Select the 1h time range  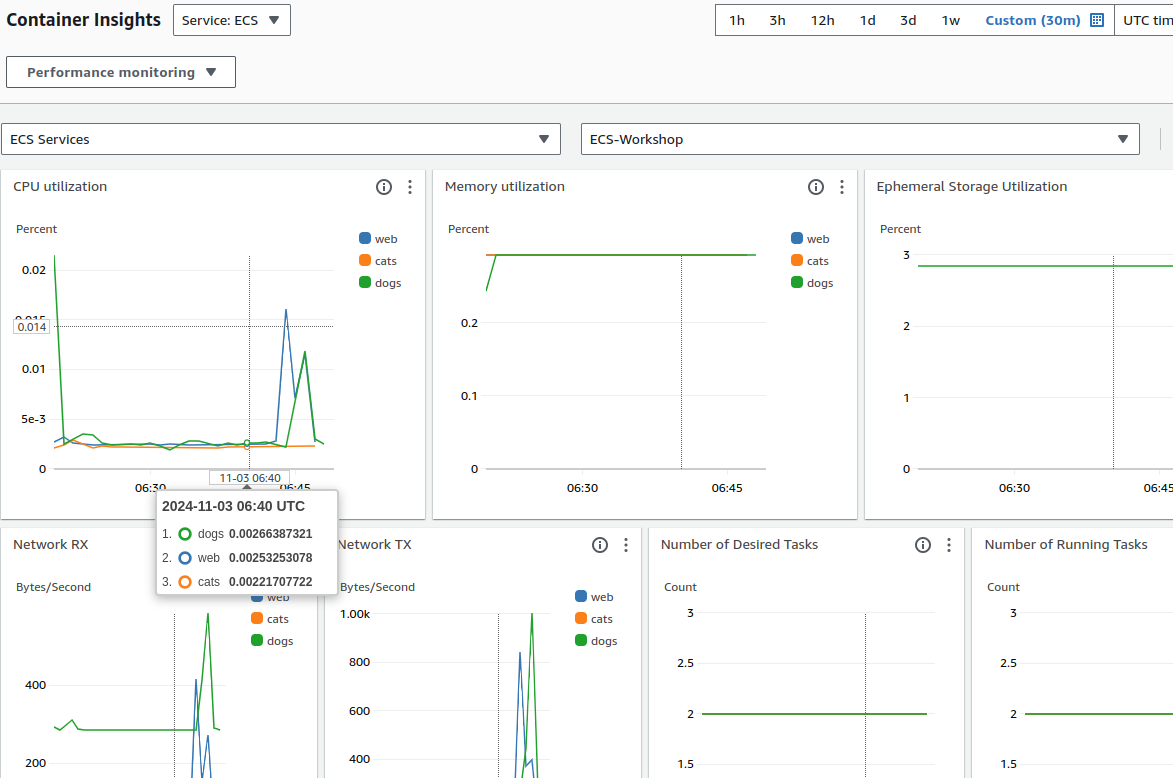click(737, 20)
